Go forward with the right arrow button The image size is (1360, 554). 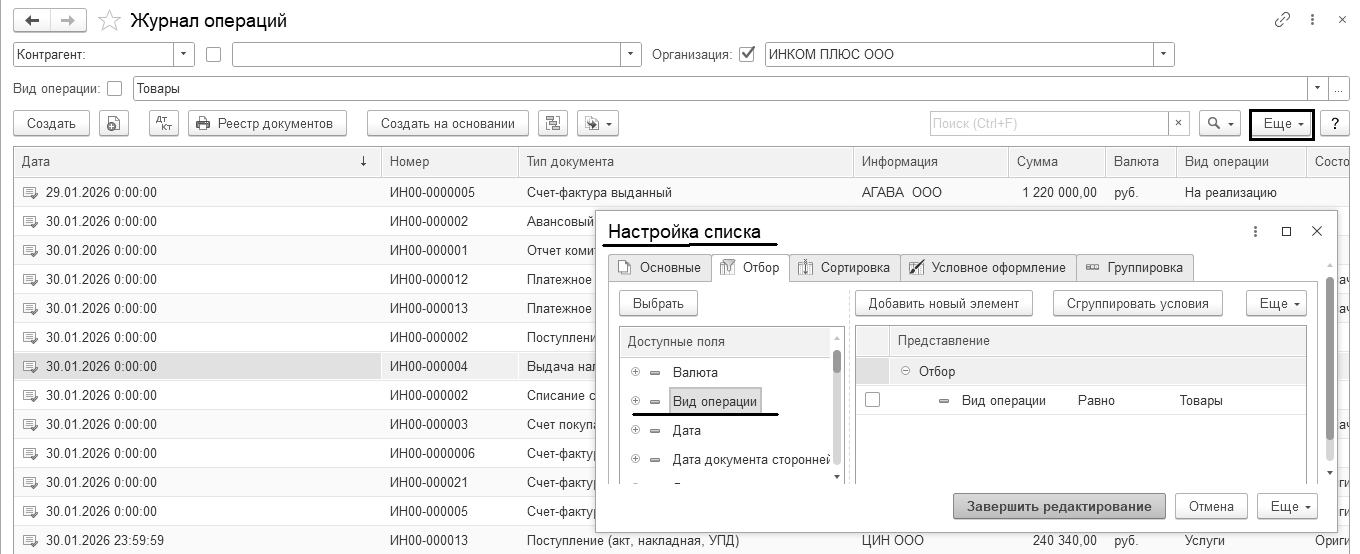click(x=67, y=20)
